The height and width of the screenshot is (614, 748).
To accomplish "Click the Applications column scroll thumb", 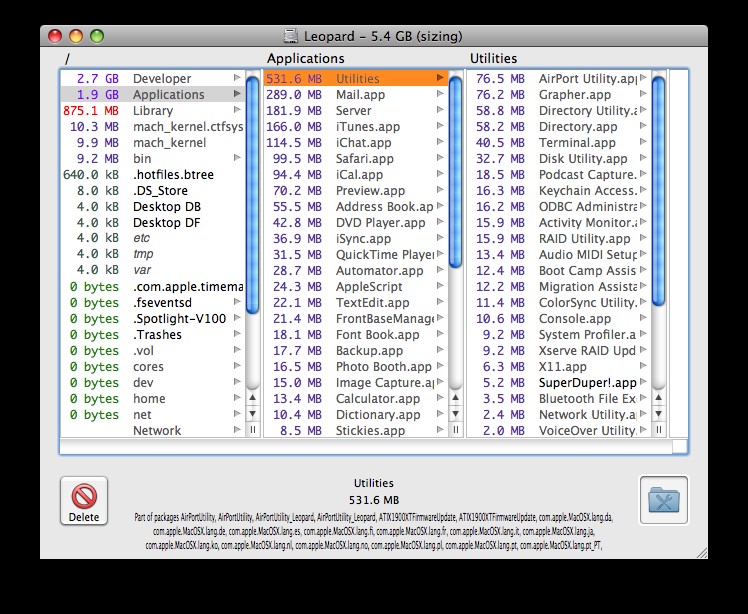I will pyautogui.click(x=456, y=172).
